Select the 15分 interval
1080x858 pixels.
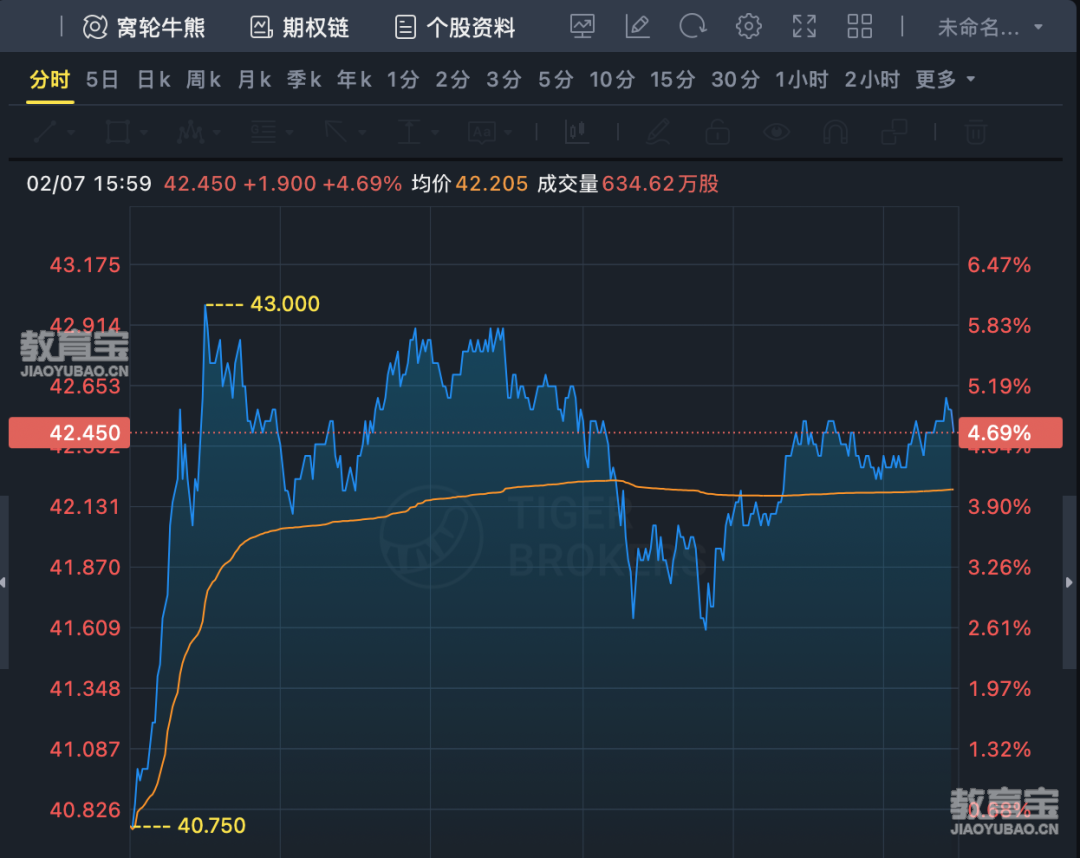pos(672,80)
